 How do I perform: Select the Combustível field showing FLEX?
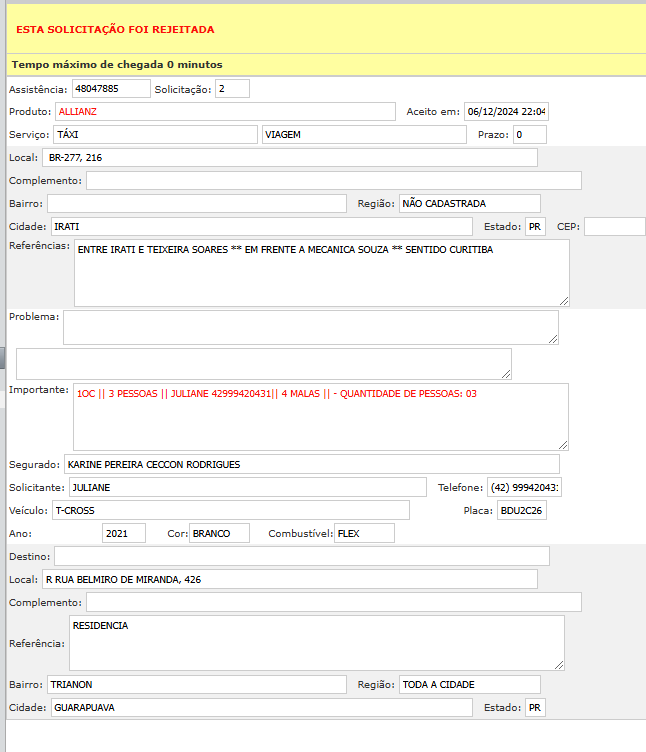[364, 533]
